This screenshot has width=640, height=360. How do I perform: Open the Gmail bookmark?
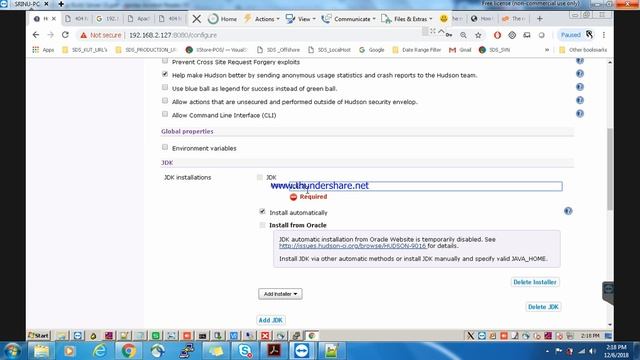(460, 50)
